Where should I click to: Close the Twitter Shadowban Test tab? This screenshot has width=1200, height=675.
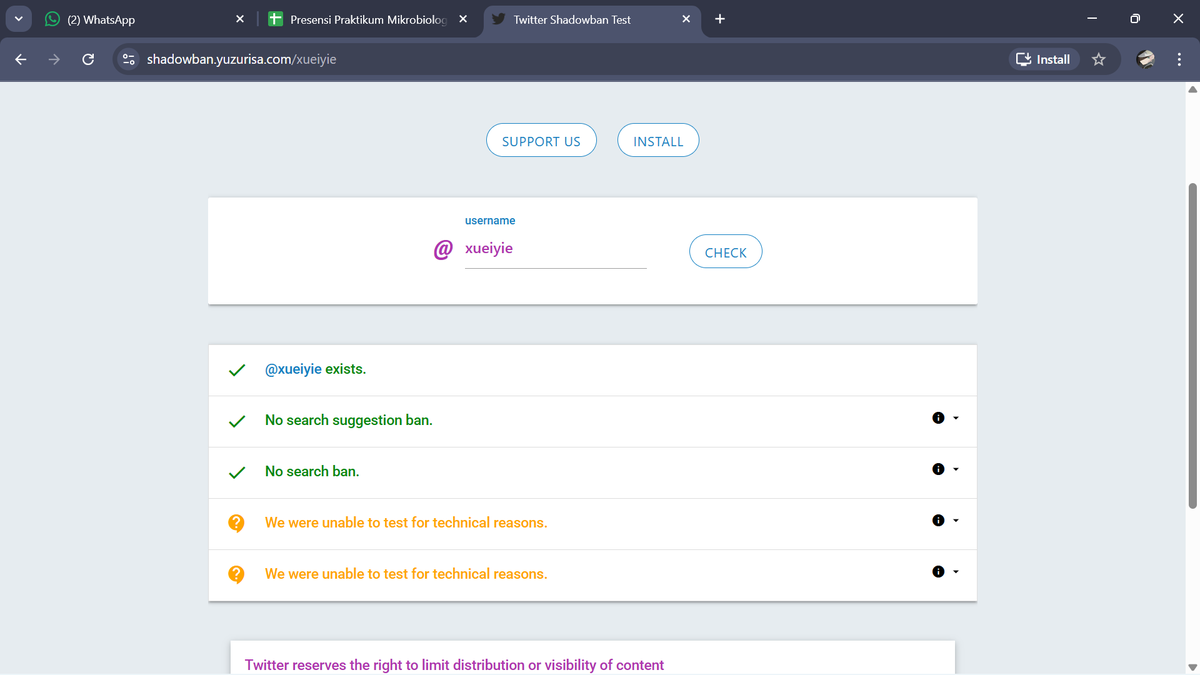click(686, 19)
